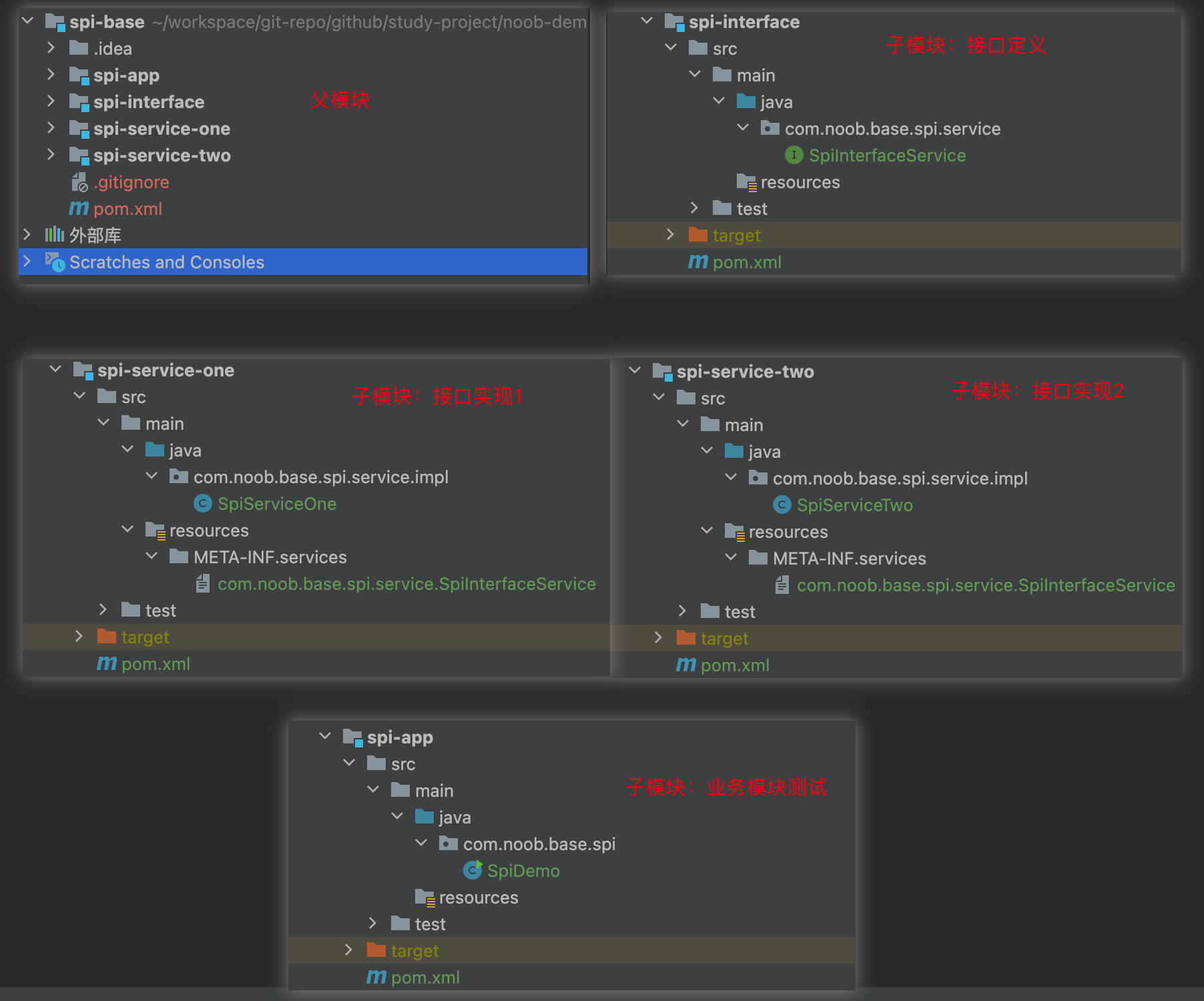Open the SpiServiceTwo class
This screenshot has height=1001, width=1204.
(854, 505)
